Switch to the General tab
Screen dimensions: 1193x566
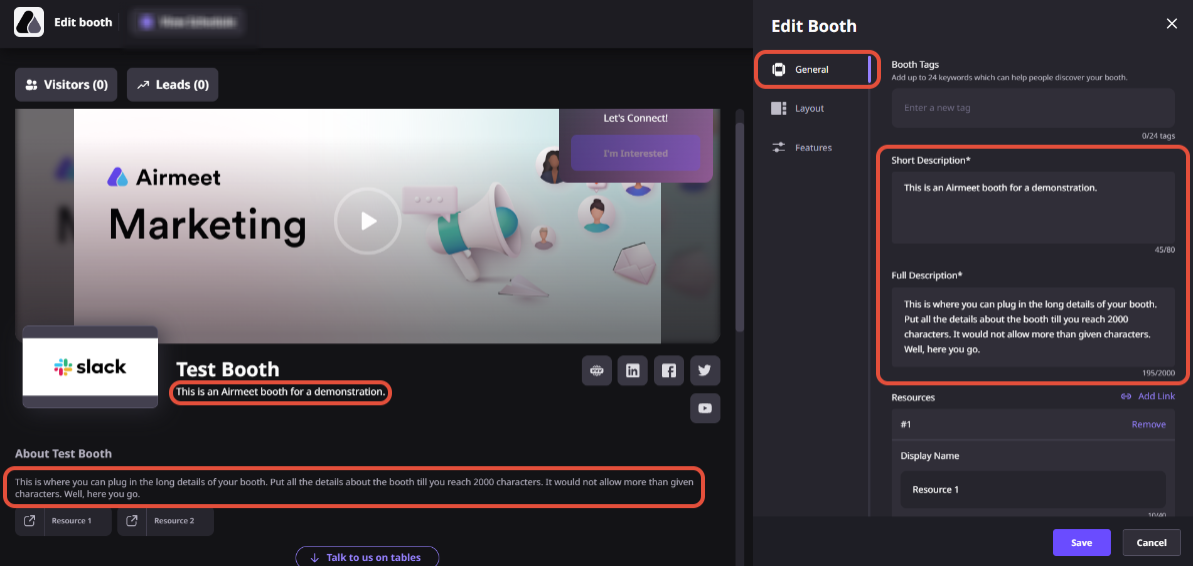(813, 69)
